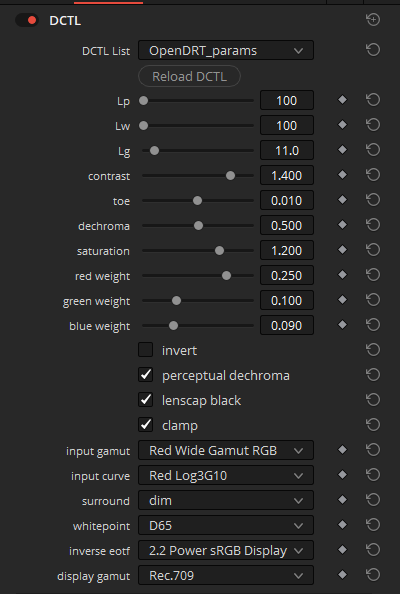Image resolution: width=400 pixels, height=594 pixels.
Task: Reset the toe parameter
Action: pos(373,200)
